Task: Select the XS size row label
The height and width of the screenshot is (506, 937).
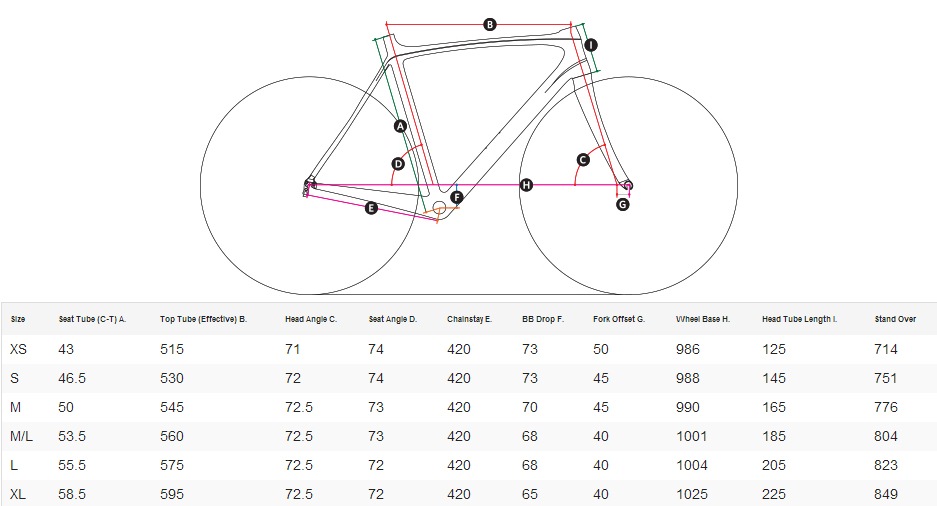Action: pos(19,349)
